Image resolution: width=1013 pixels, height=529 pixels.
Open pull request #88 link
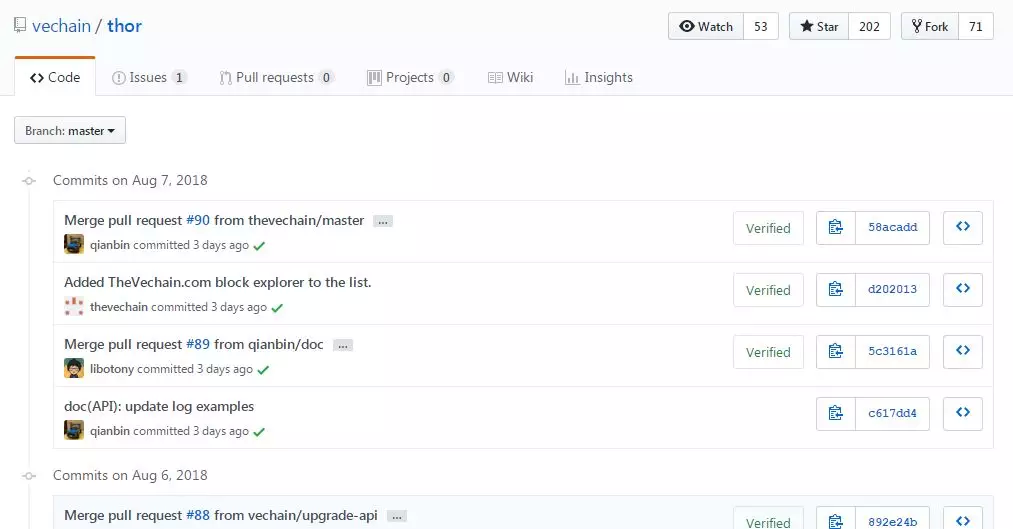click(198, 515)
